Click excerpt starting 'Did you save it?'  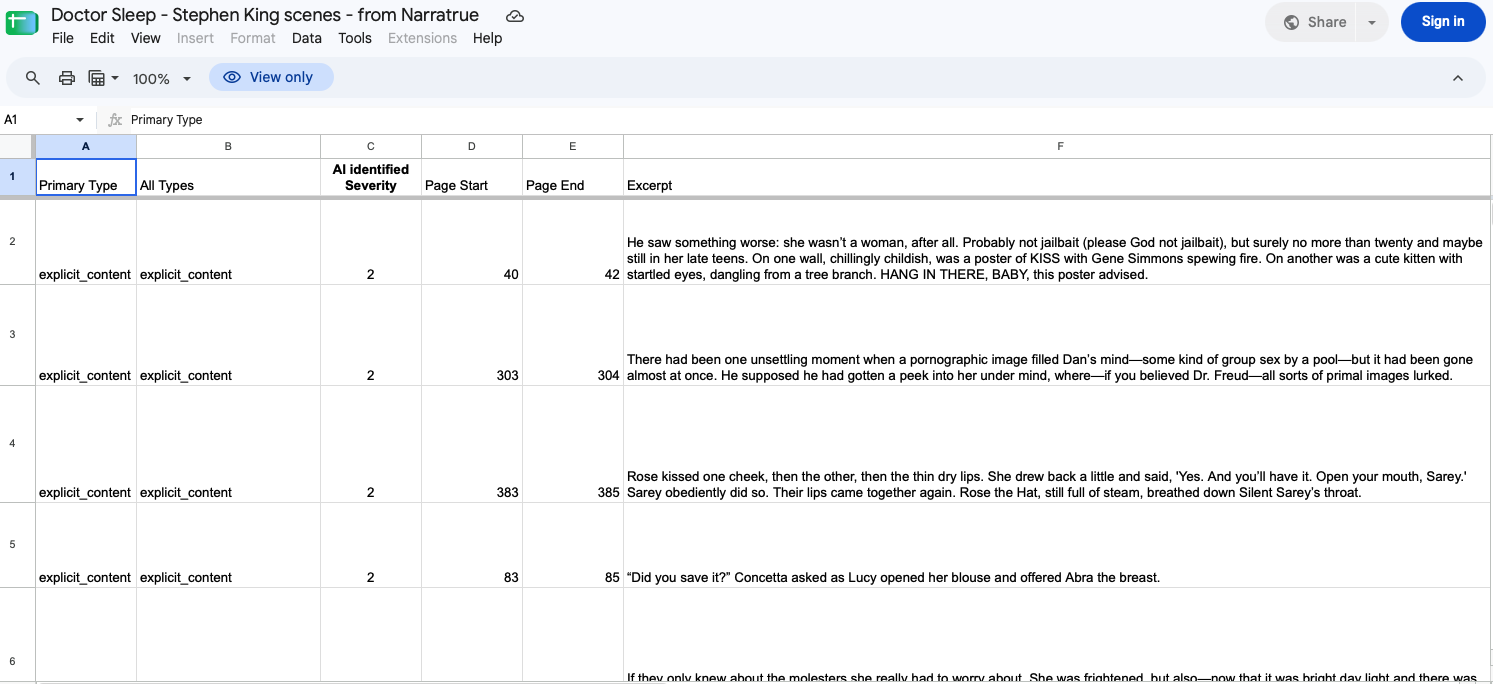(1057, 545)
